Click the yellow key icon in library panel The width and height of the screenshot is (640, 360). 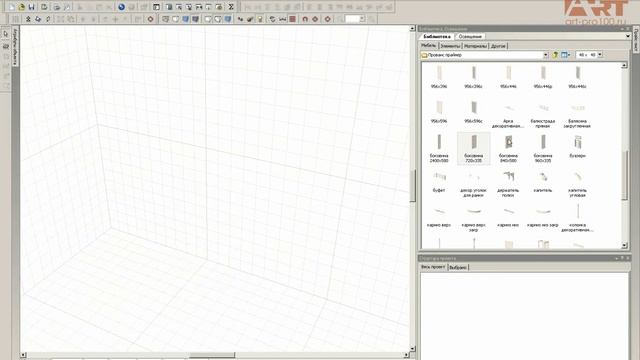(x=555, y=55)
